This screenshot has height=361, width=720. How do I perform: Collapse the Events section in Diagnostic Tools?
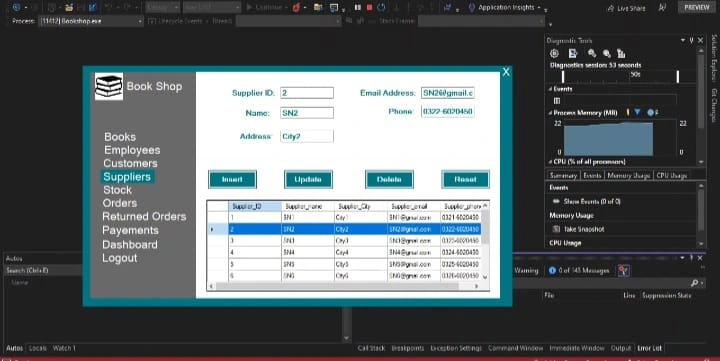pyautogui.click(x=550, y=89)
